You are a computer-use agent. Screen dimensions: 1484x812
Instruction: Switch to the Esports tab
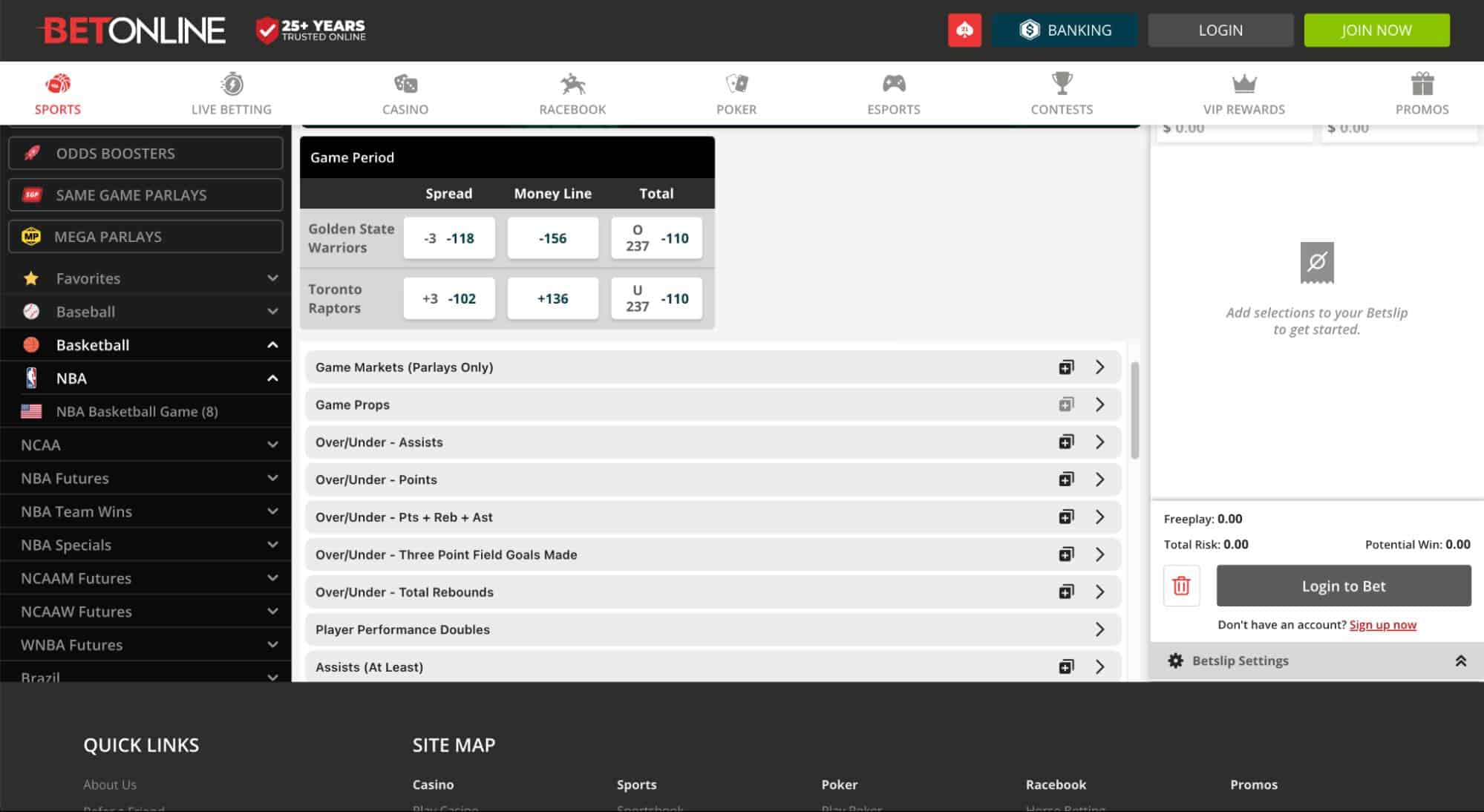pyautogui.click(x=893, y=93)
